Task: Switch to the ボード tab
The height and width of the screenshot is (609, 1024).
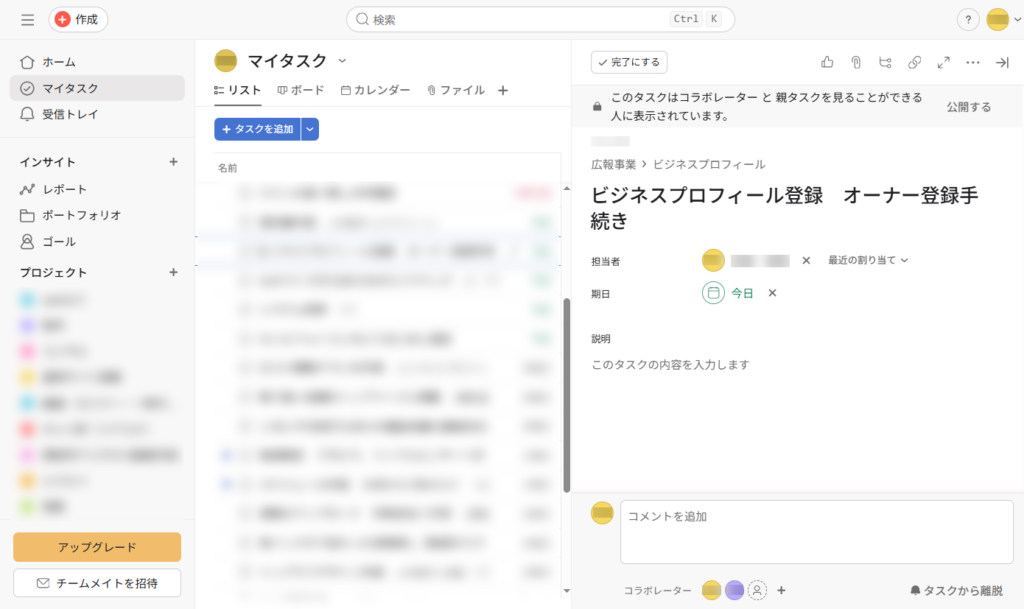Action: (x=301, y=90)
